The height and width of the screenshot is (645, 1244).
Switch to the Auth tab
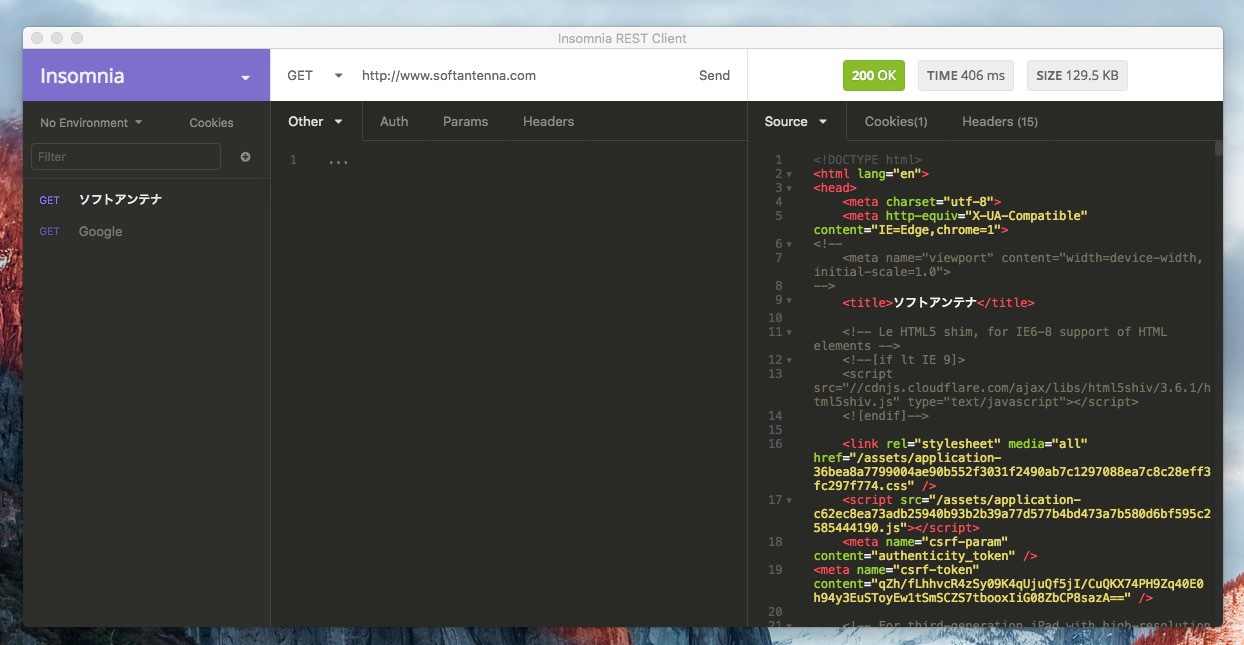(x=394, y=122)
